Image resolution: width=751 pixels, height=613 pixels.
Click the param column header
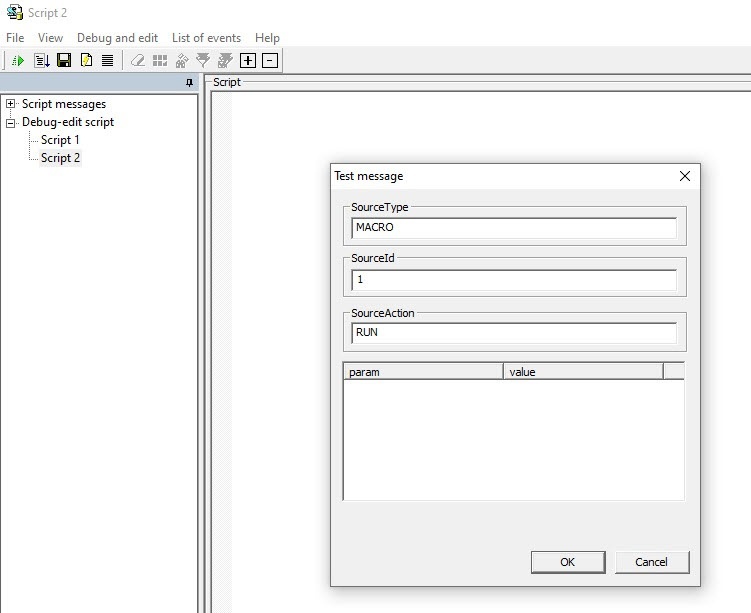tap(423, 372)
